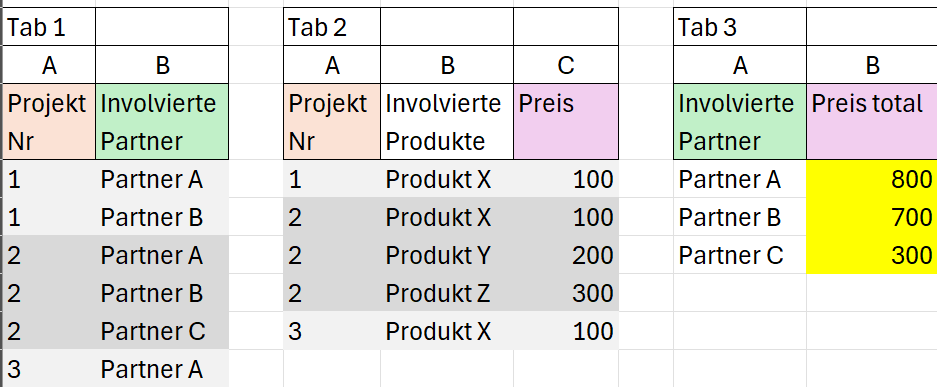This screenshot has height=387, width=937.
Task: Select the Preis total header cell
Action: tap(872, 122)
